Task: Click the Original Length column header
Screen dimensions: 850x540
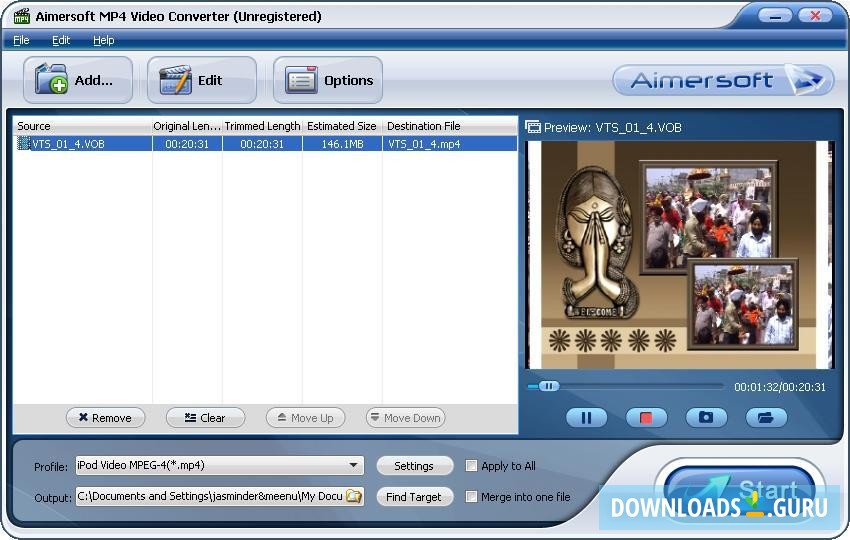Action: pos(187,126)
